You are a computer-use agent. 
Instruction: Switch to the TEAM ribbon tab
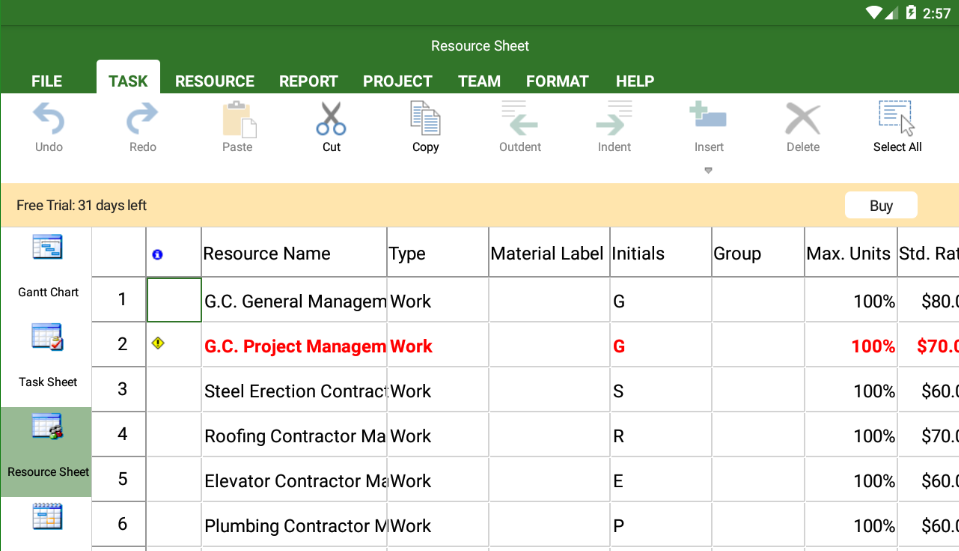(479, 81)
